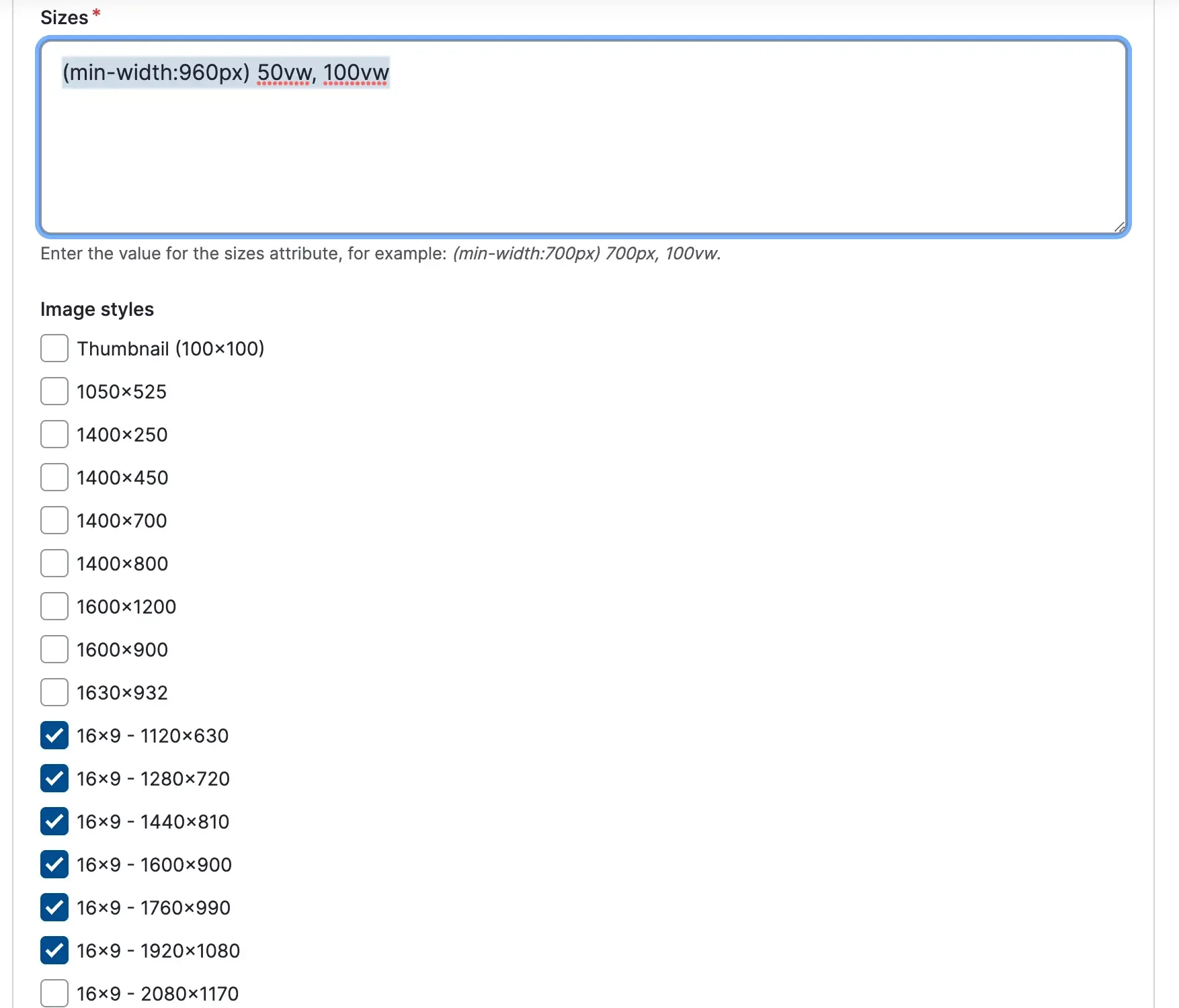Enable the 1600×1200 image style
1179x1008 pixels.
pos(54,606)
